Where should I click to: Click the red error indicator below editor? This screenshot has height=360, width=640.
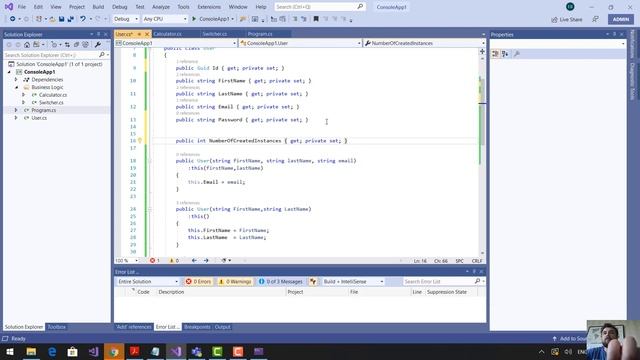[x=155, y=260]
